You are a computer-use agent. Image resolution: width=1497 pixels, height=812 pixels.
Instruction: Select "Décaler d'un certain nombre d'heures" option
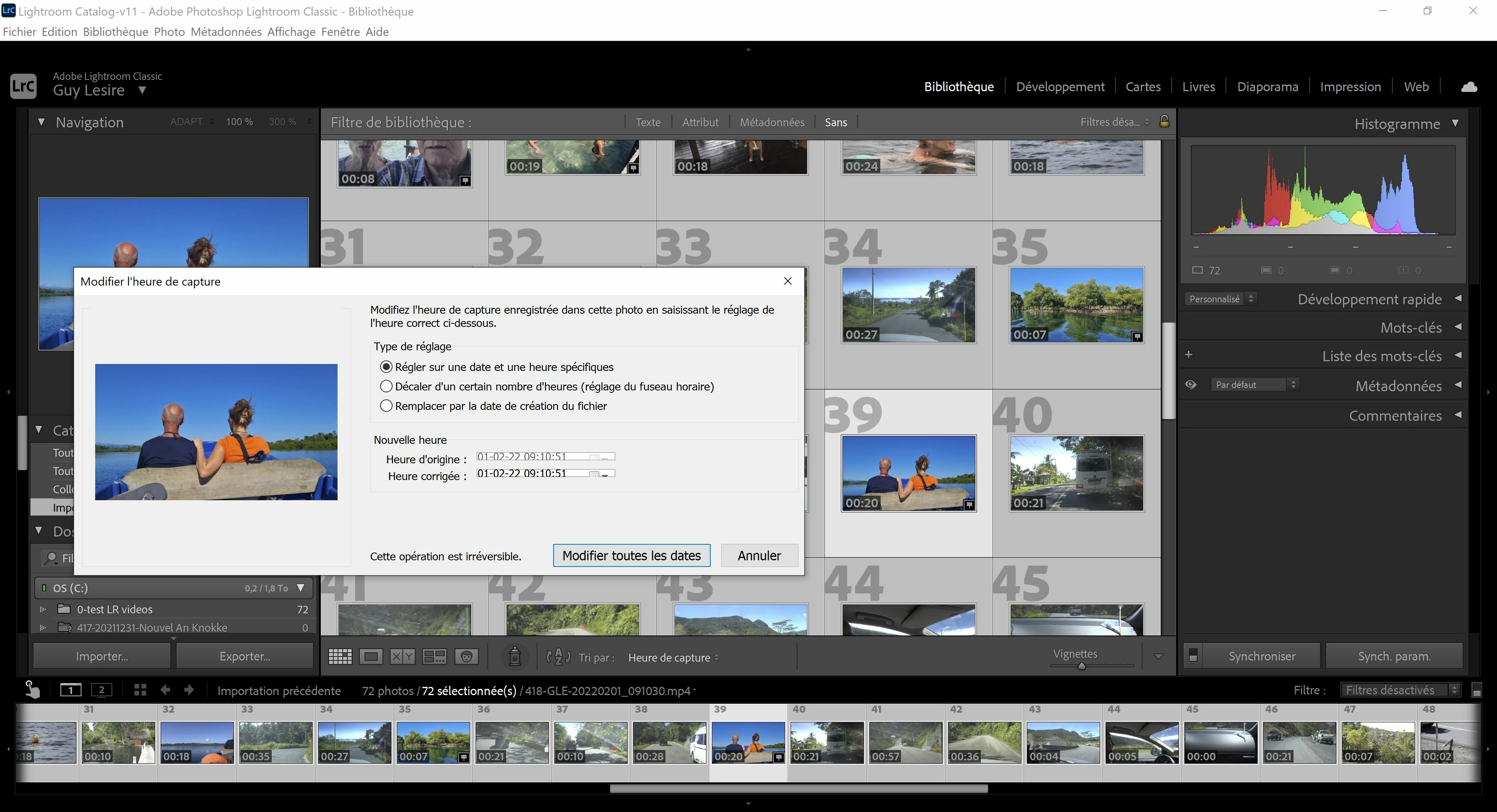(x=386, y=386)
